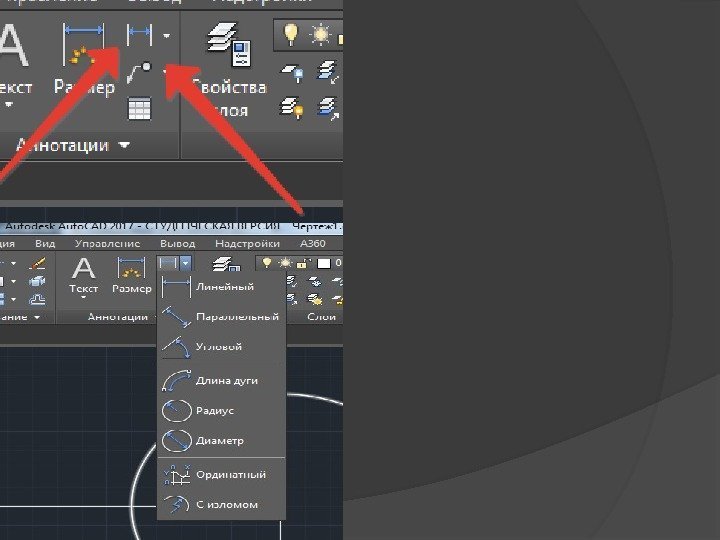The width and height of the screenshot is (720, 540).
Task: Click the highlighted linear dimension button in the lower ribbon
Action: tap(168, 263)
